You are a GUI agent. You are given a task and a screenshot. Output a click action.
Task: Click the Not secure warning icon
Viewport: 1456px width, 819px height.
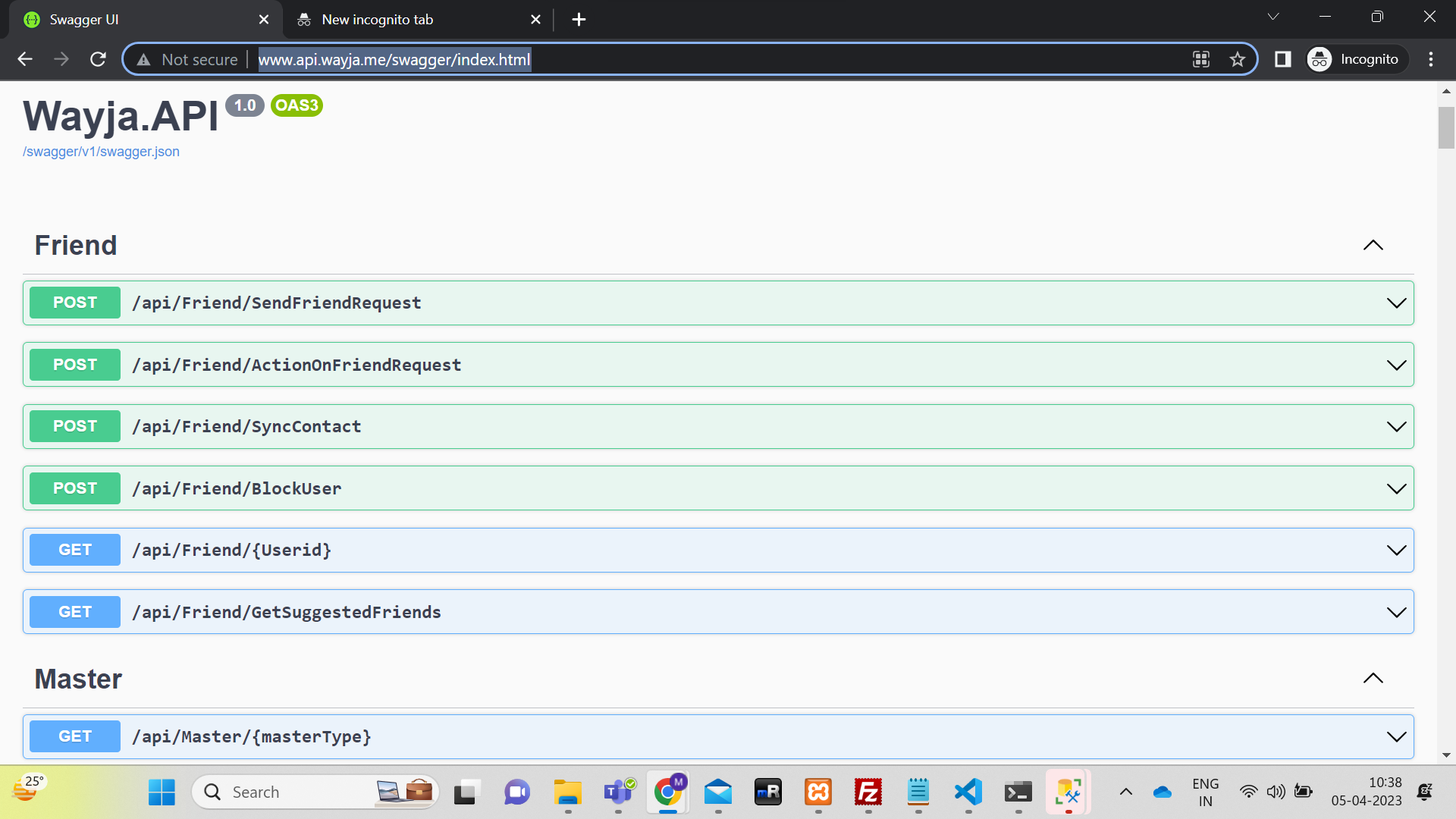[x=144, y=59]
